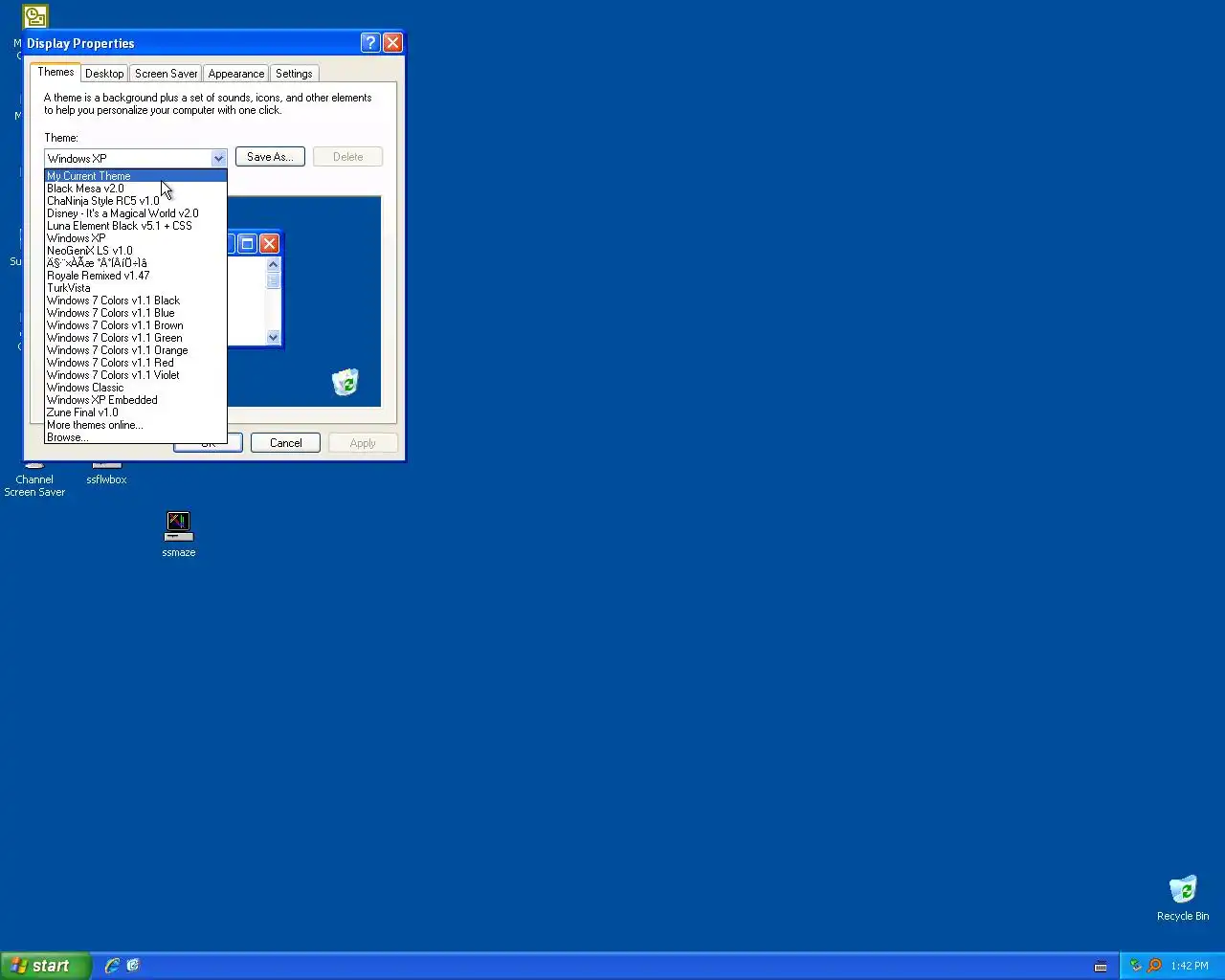Select NeoGeniX LS v1.0 theme
Viewport: 1225px width, 980px height.
pos(135,251)
